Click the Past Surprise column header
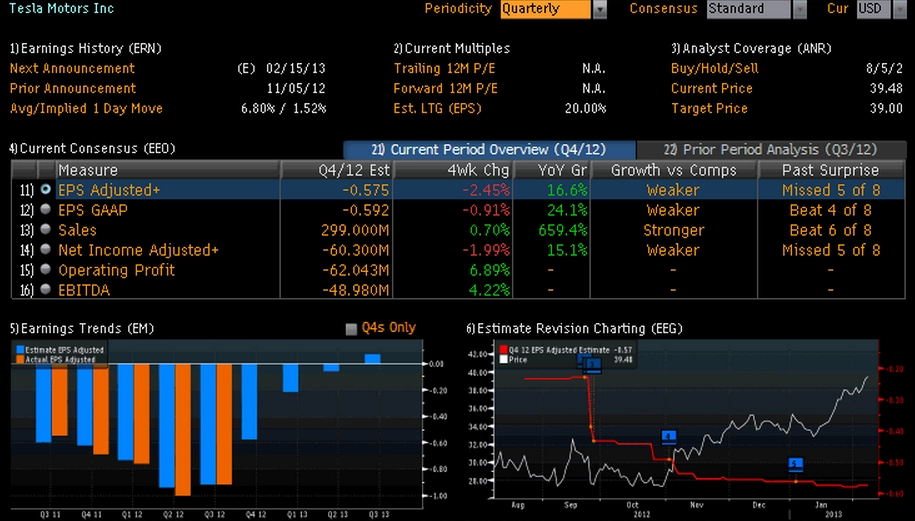Viewport: 915px width, 521px height. point(830,170)
